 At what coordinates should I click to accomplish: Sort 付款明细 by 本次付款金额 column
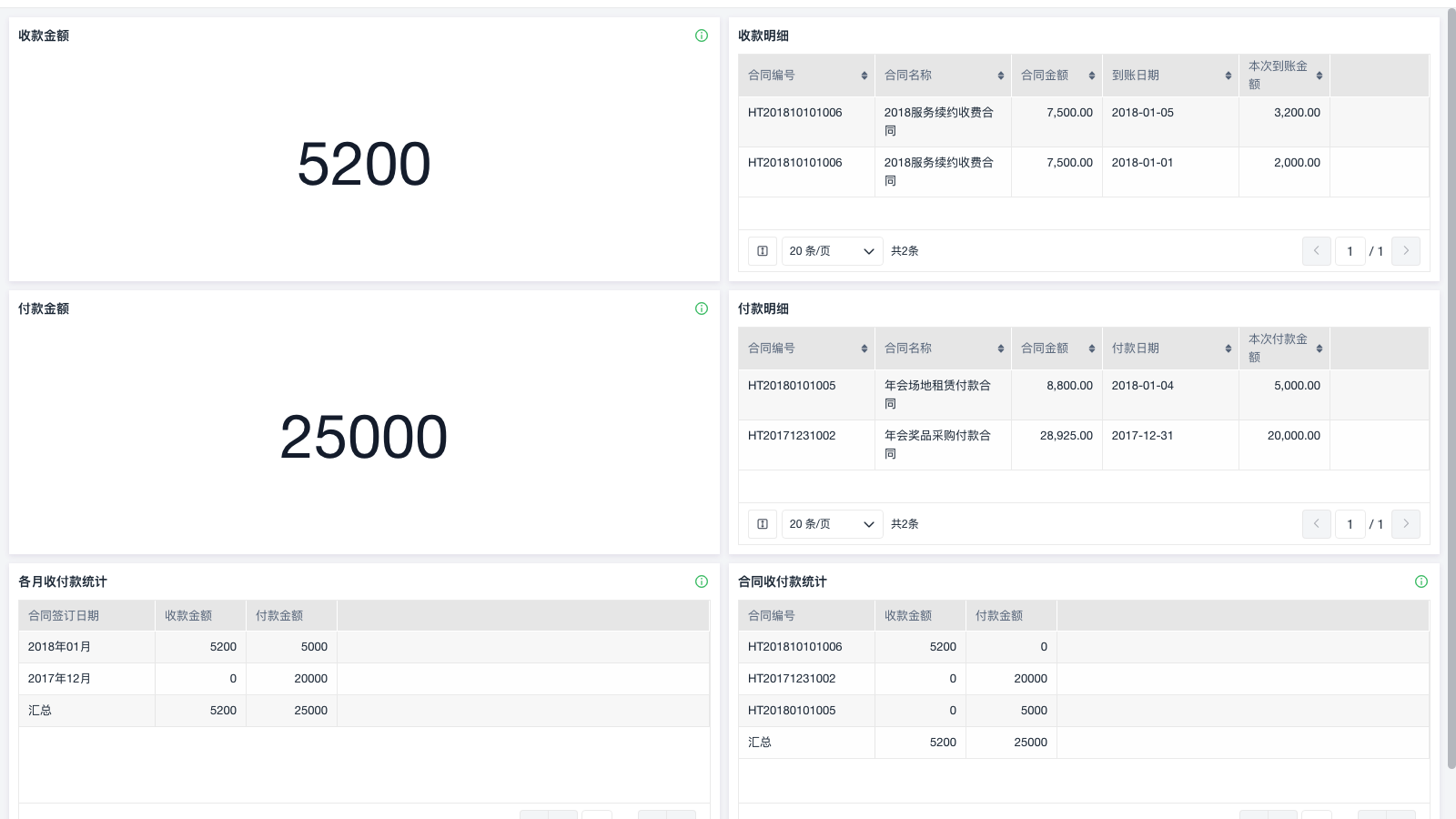(1319, 349)
